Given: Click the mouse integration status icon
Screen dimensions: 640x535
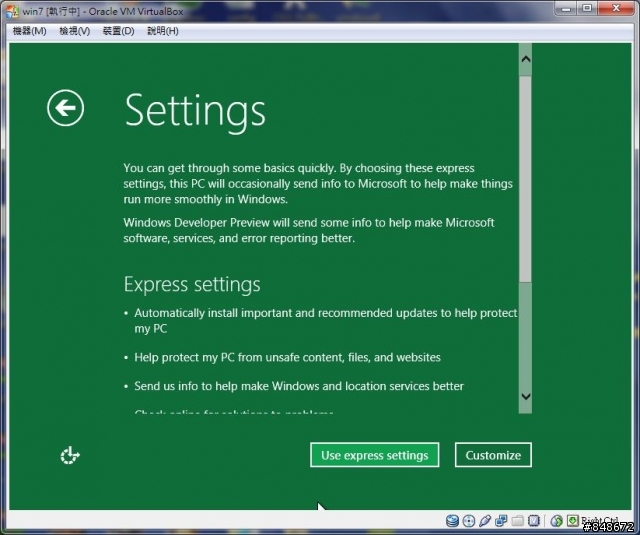Looking at the screenshot, I should point(557,521).
